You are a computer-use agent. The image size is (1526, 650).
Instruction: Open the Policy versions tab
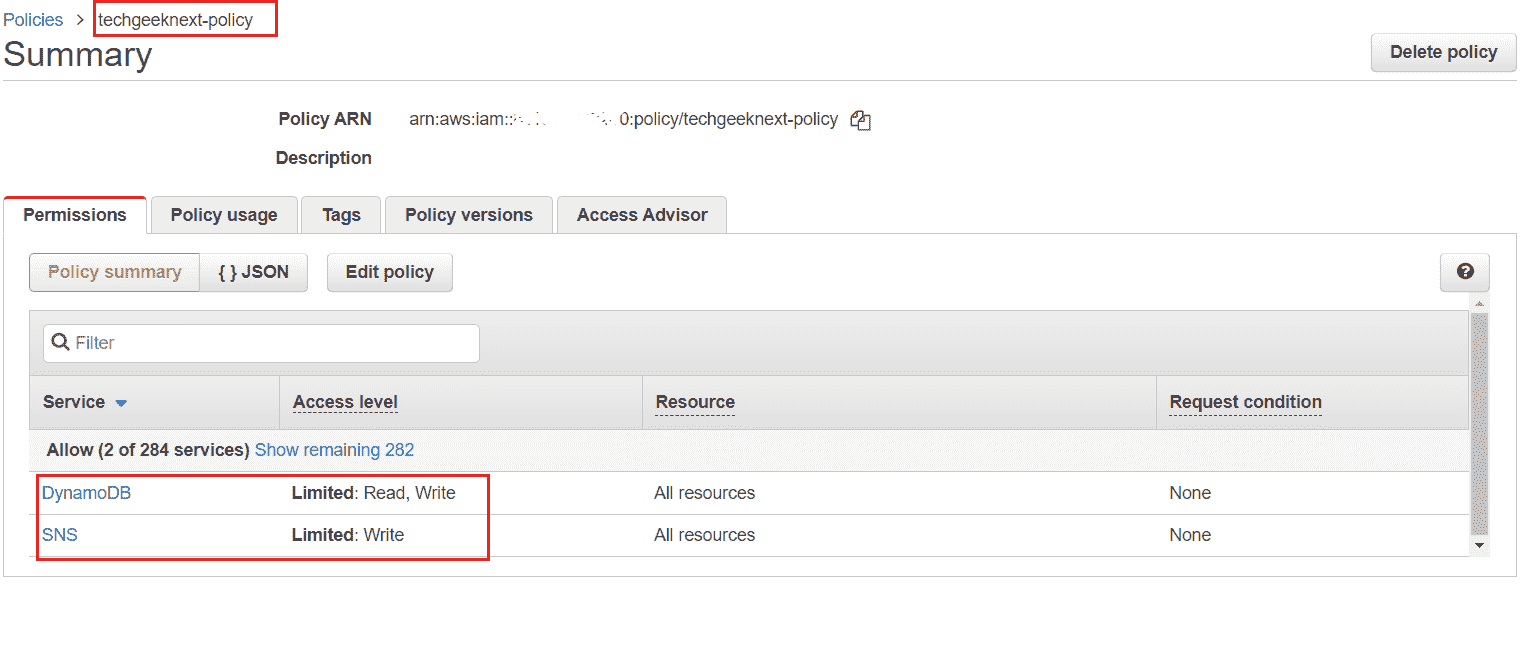coord(469,215)
